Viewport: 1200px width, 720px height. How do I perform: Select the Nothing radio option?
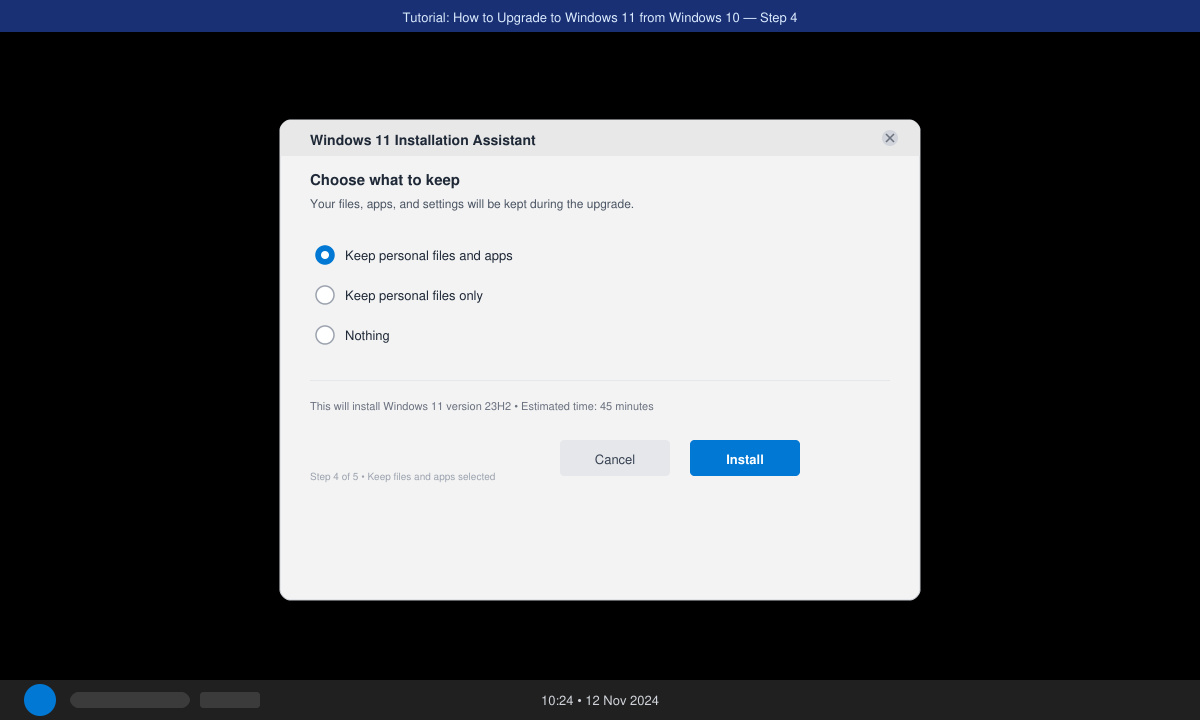pyautogui.click(x=325, y=335)
